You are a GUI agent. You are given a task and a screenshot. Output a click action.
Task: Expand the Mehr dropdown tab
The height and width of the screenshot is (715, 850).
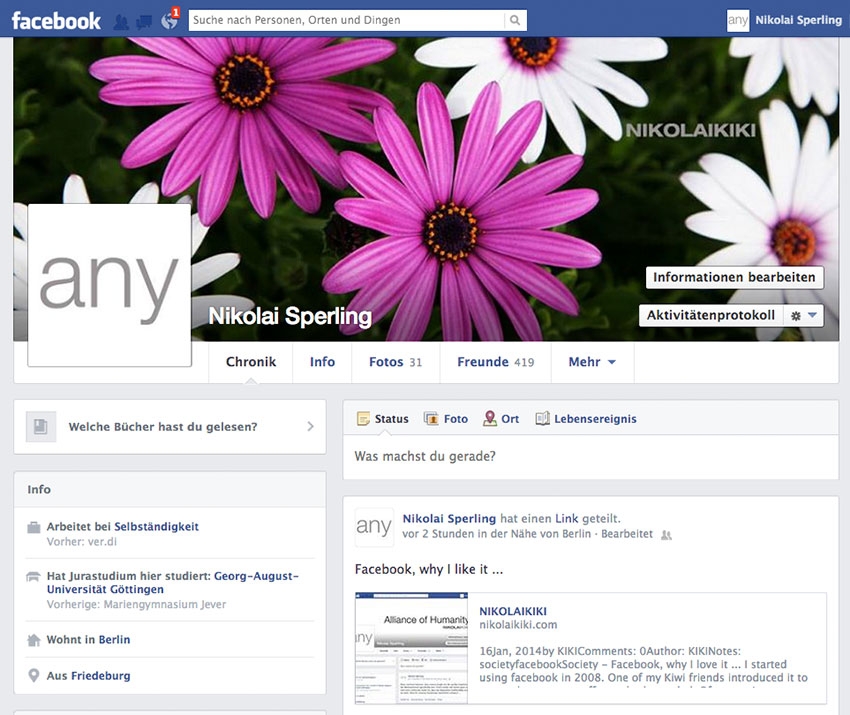(592, 362)
